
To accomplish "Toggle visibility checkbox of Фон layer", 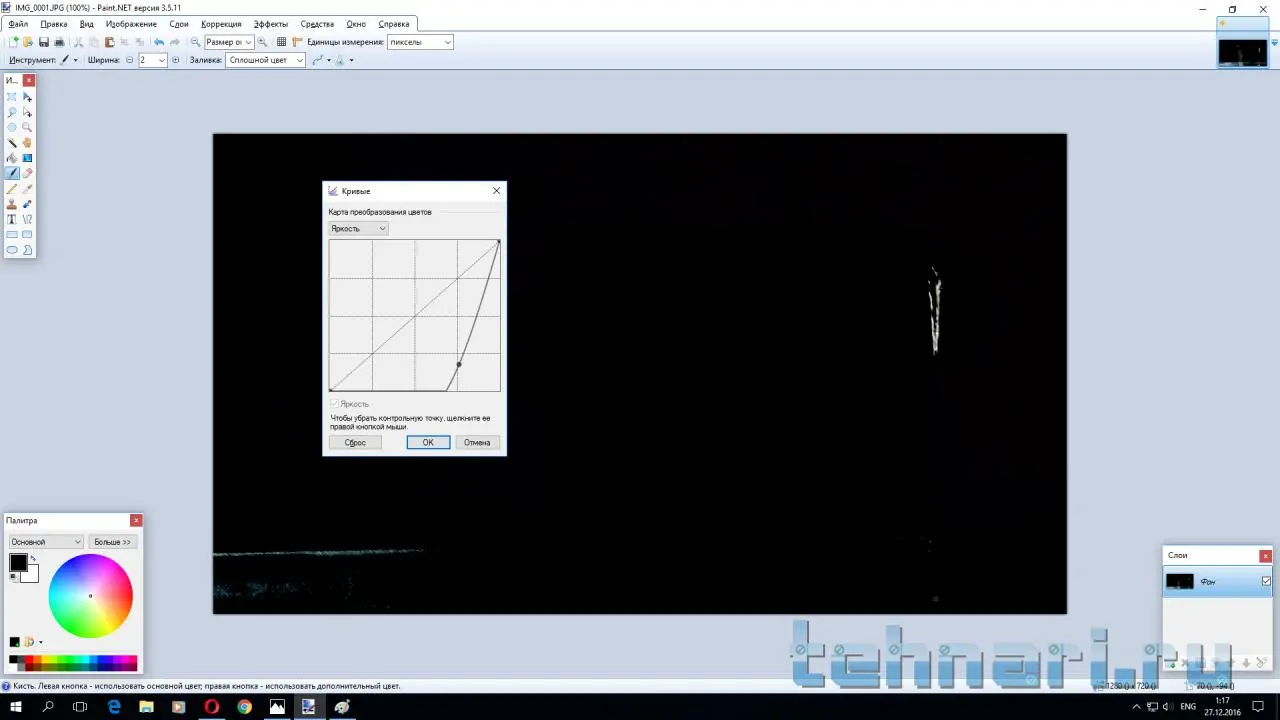I will [1266, 581].
